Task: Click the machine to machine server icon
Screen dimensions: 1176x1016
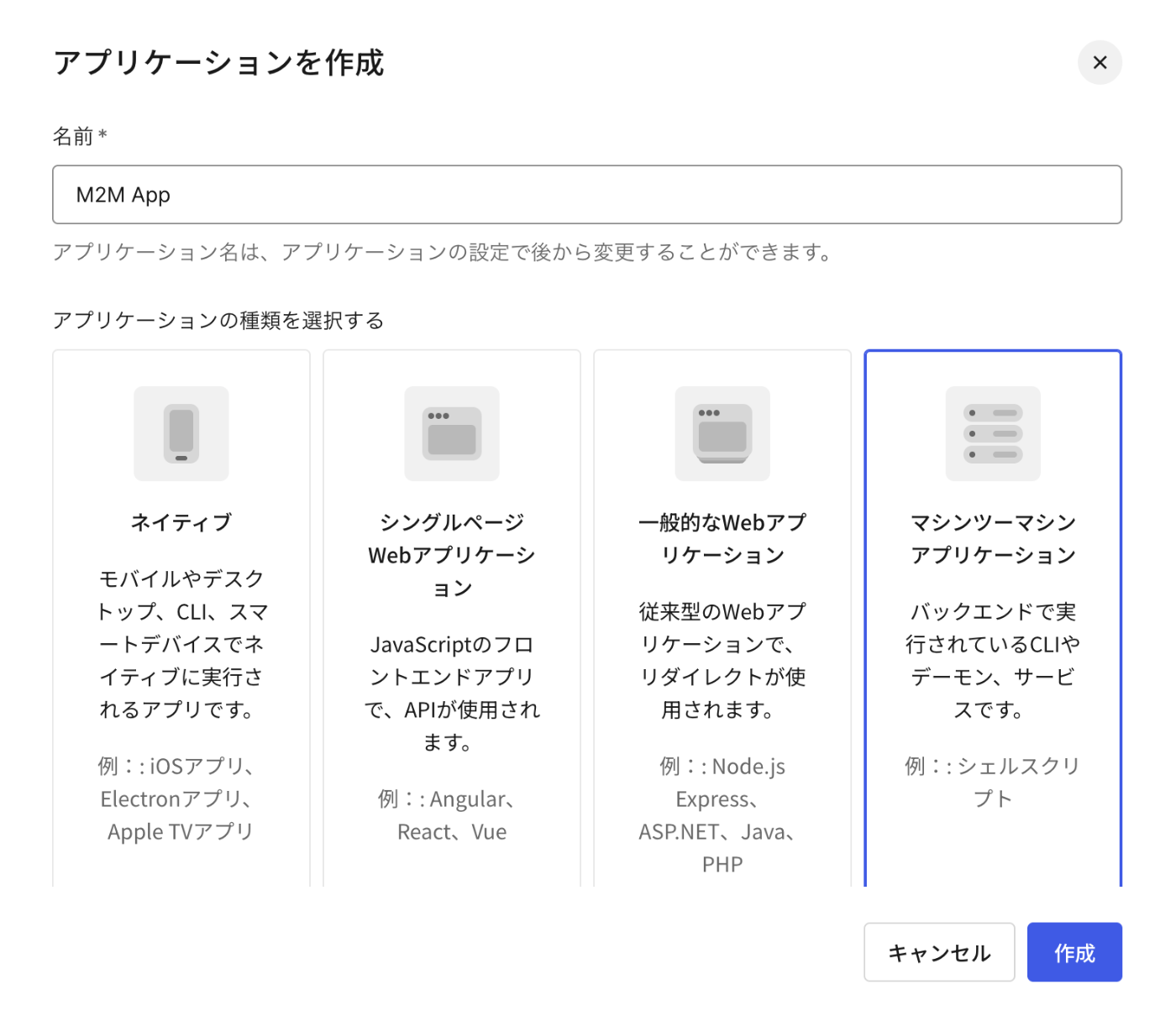Action: 993,434
